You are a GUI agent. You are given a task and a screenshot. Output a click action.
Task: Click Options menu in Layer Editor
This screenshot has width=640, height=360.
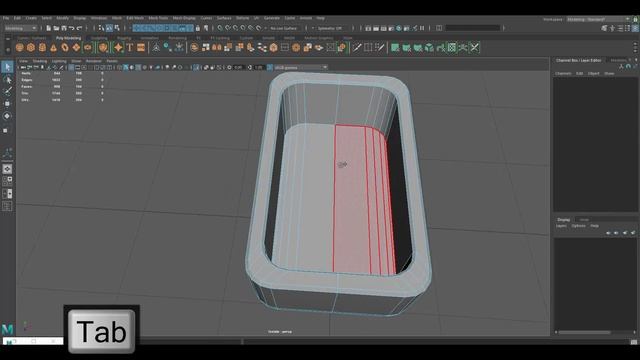tap(578, 226)
